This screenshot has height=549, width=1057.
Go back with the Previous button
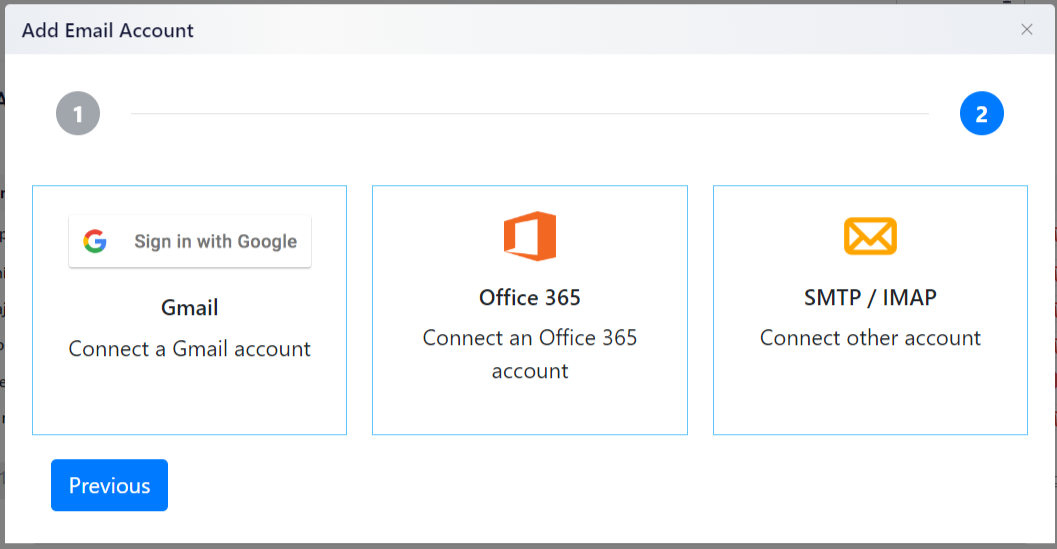pyautogui.click(x=109, y=485)
